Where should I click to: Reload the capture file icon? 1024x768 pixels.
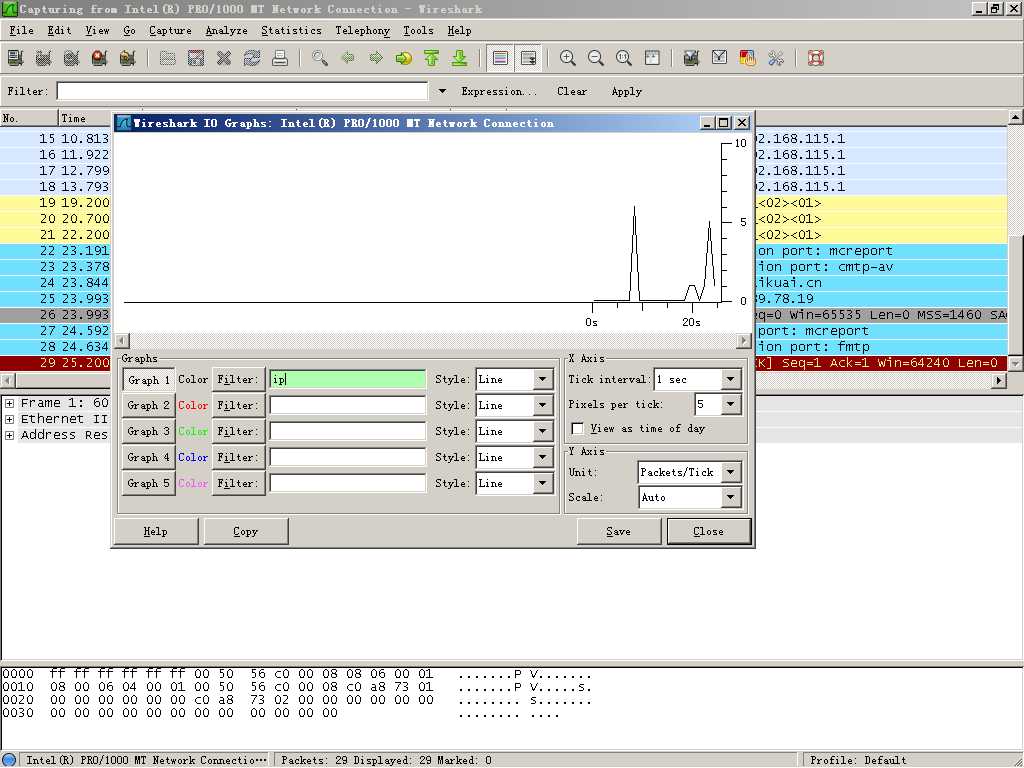click(x=252, y=58)
